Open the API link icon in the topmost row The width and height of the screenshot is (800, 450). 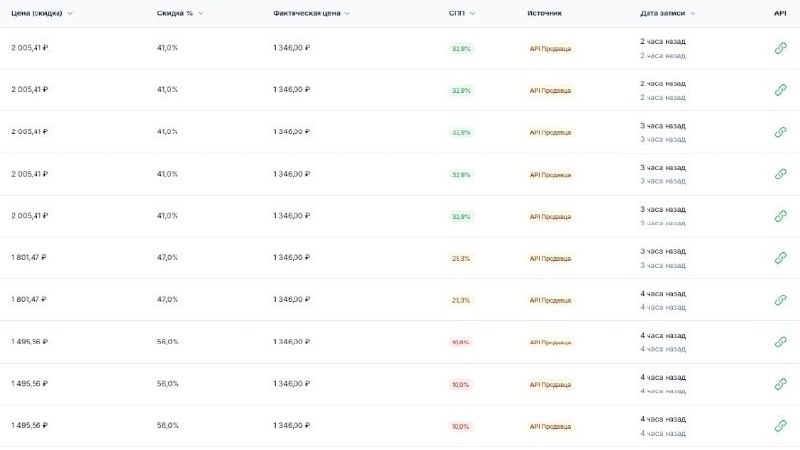coord(780,48)
